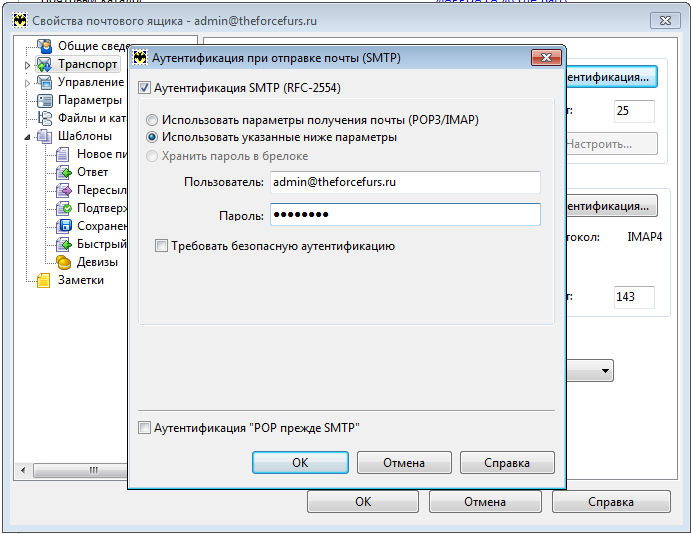Select use POP3/IMAP receiving parameters option
Viewport: 691px width, 534px height.
(x=153, y=120)
